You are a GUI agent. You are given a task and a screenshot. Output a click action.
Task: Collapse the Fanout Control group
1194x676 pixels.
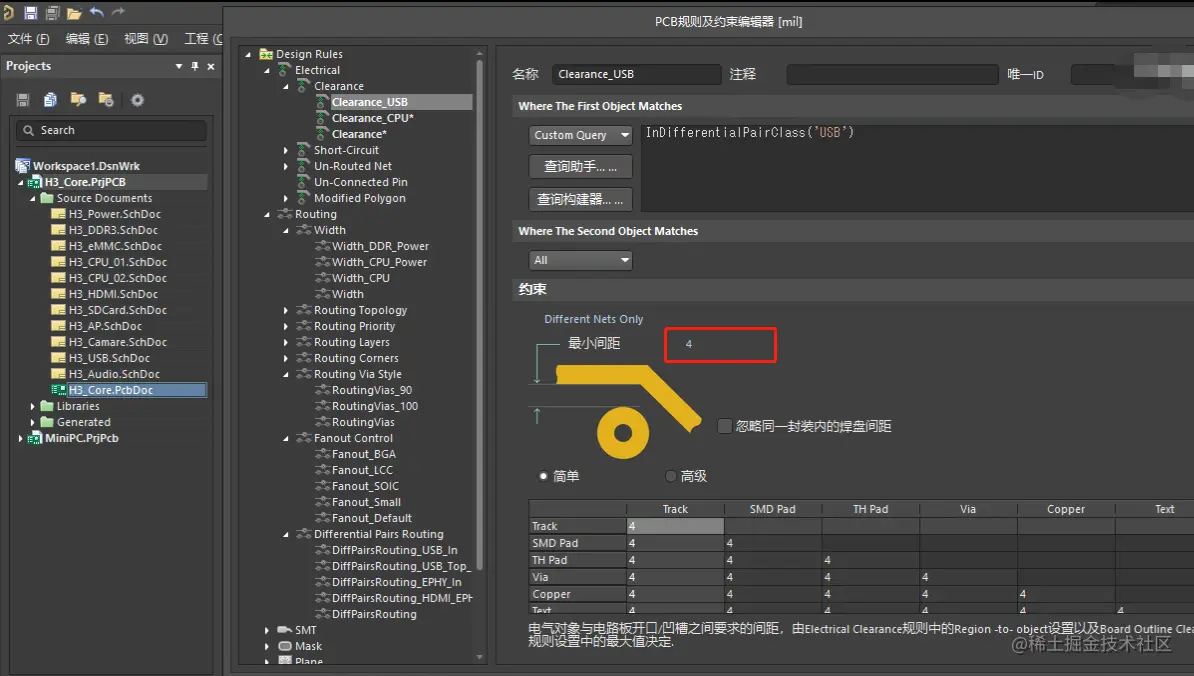tap(286, 438)
